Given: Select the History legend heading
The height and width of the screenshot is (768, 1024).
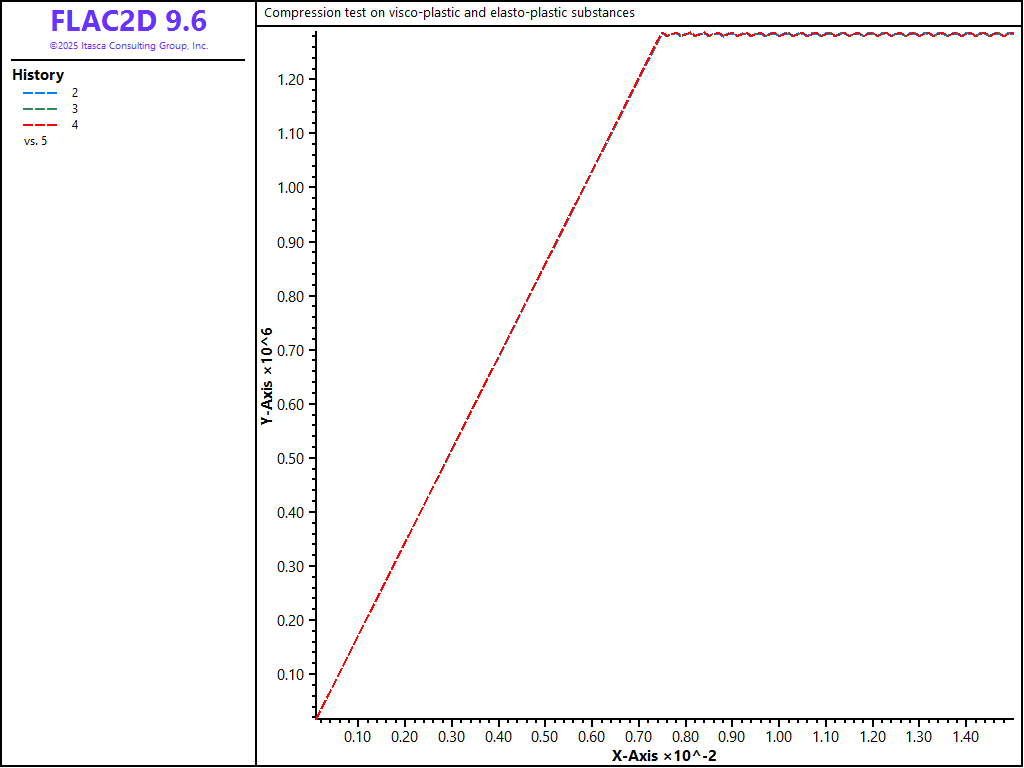Looking at the screenshot, I should pyautogui.click(x=38, y=75).
